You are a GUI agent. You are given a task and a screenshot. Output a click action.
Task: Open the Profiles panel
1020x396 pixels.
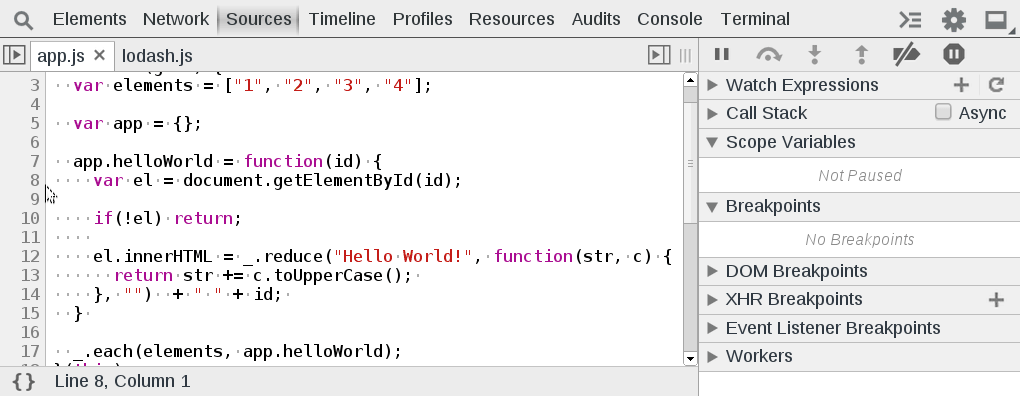[x=423, y=20]
